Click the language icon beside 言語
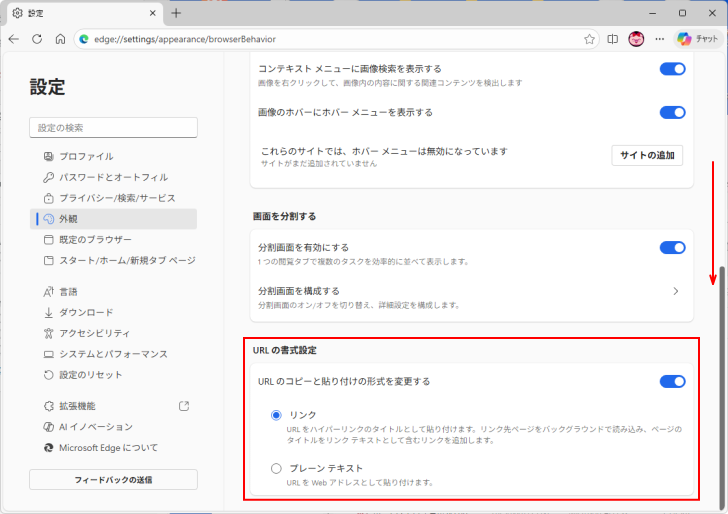728x514 pixels. coord(48,292)
